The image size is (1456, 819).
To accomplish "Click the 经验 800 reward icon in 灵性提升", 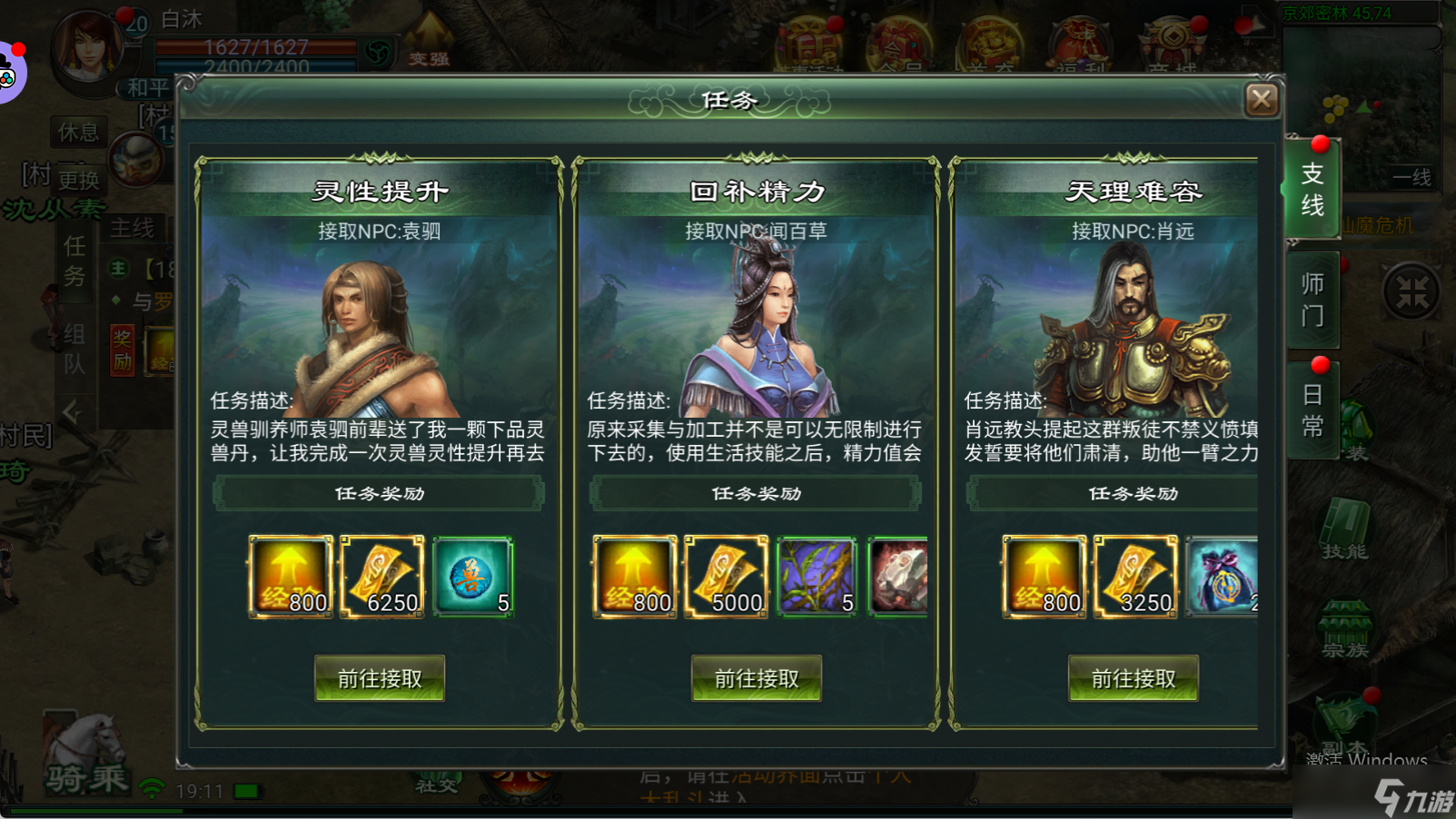I will [x=291, y=577].
